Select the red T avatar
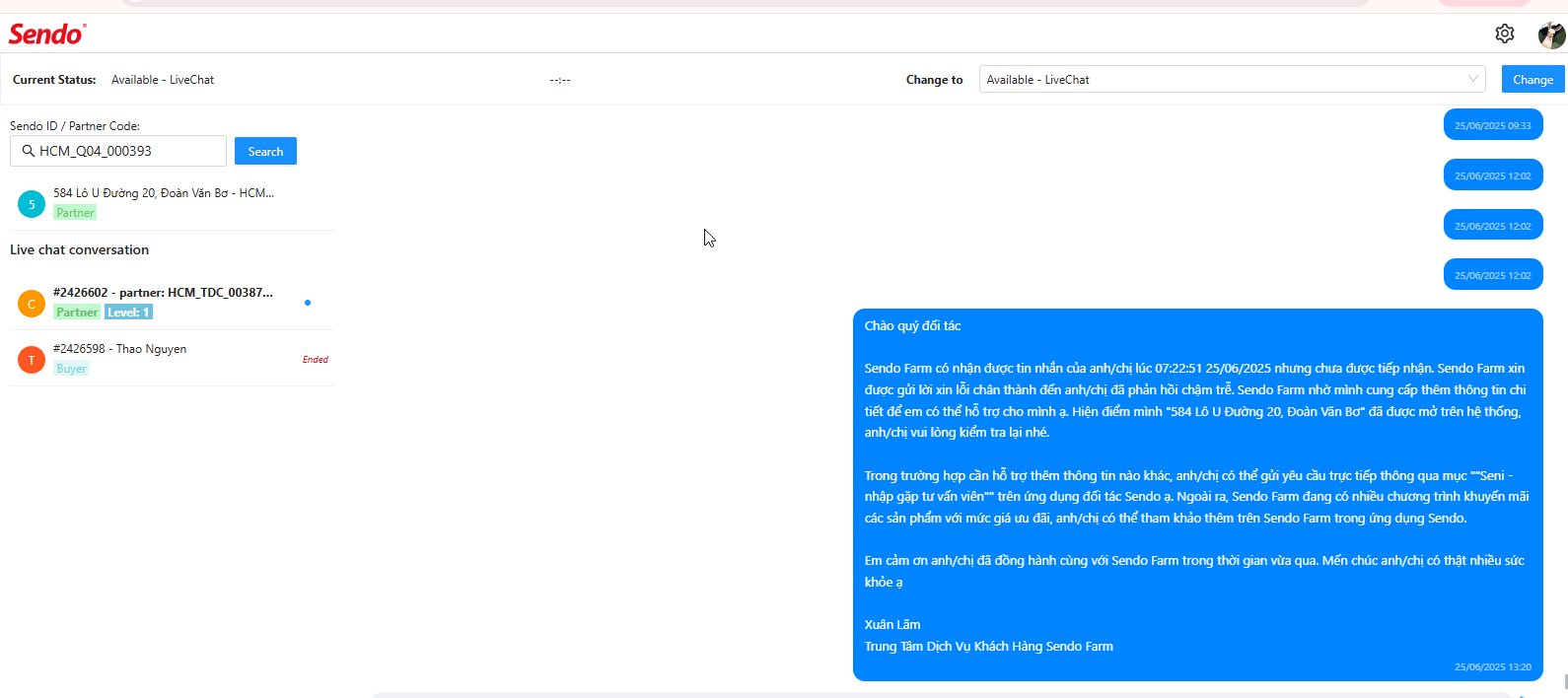 [32, 360]
